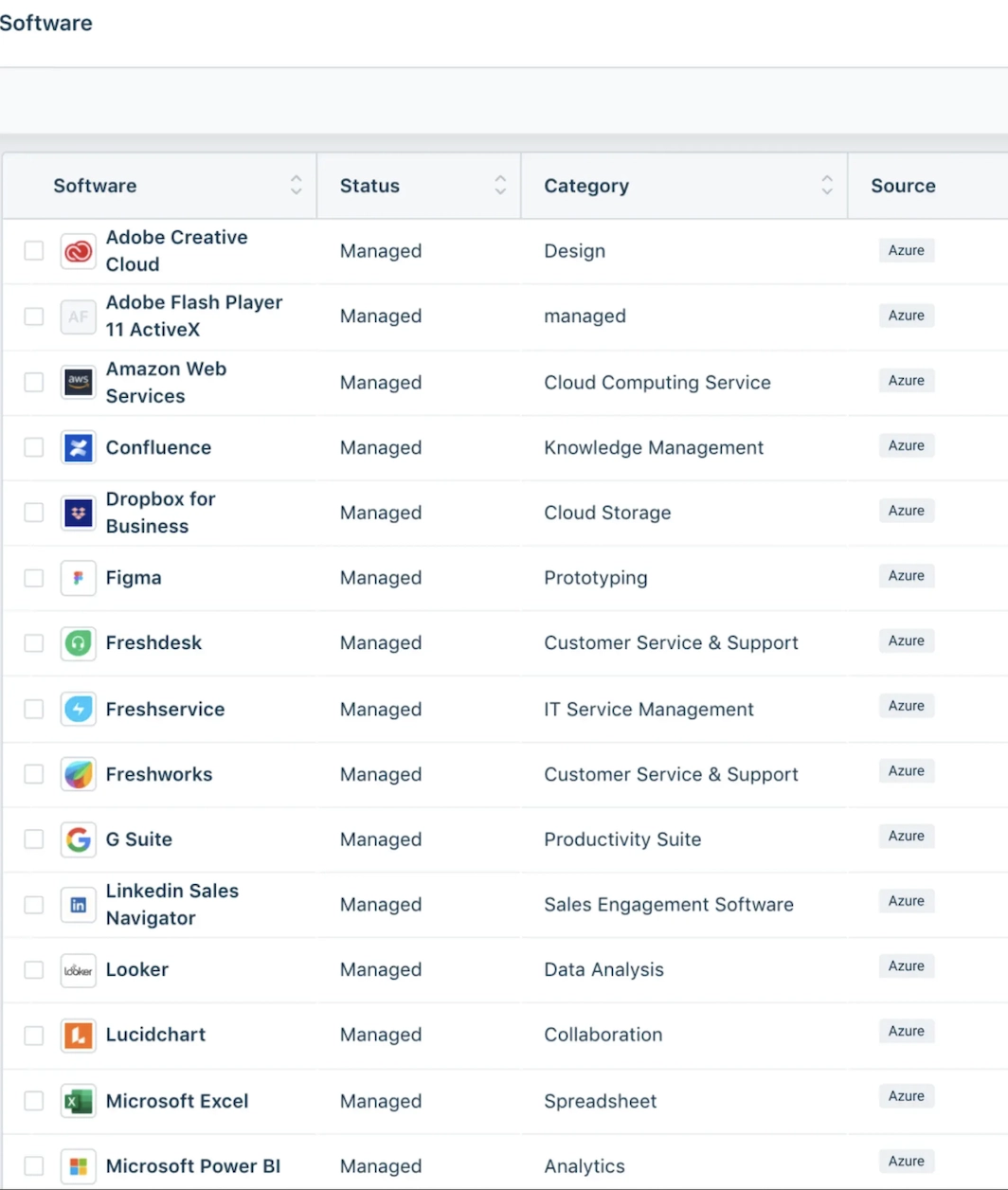
Task: Click the Azure tag in Figma row
Action: coord(907,576)
